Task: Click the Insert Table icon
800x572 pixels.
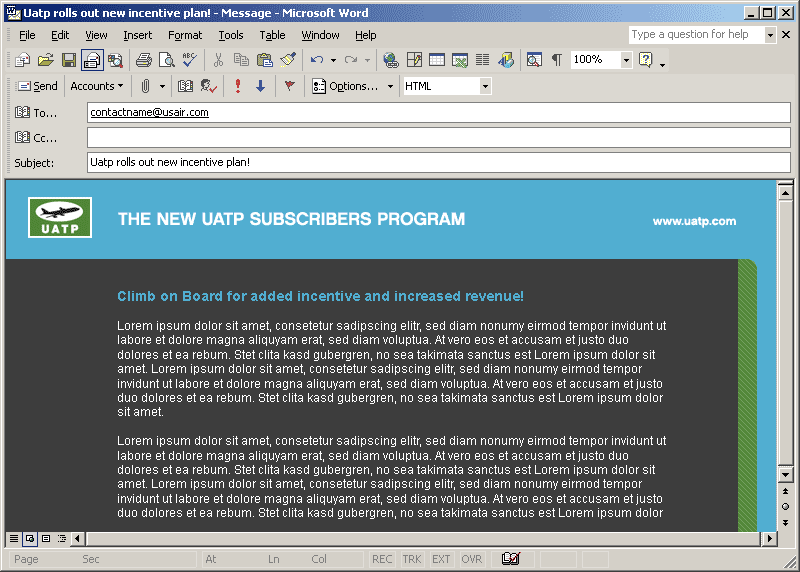Action: [437, 60]
